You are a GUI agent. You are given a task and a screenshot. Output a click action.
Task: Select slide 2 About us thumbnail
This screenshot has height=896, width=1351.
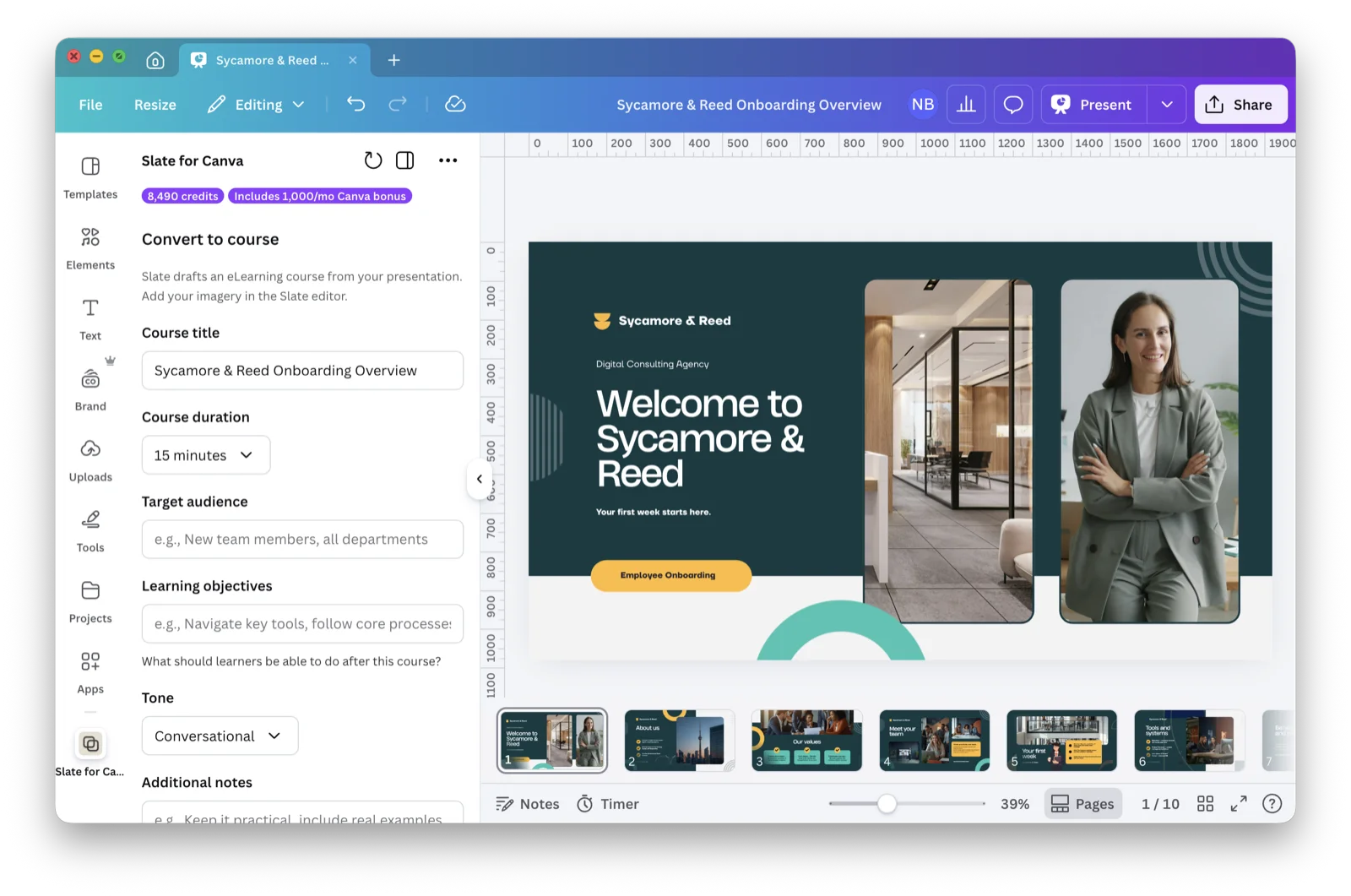coord(679,741)
